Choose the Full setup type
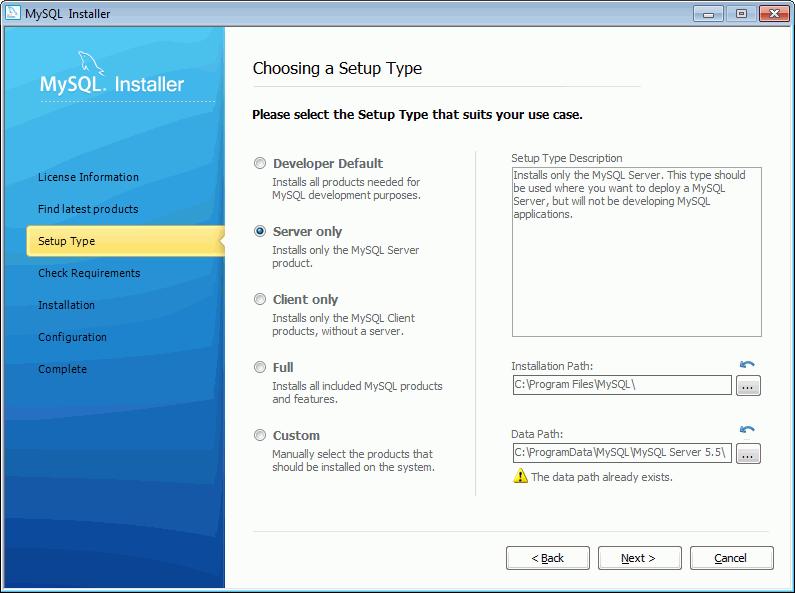This screenshot has width=795, height=593. 260,367
